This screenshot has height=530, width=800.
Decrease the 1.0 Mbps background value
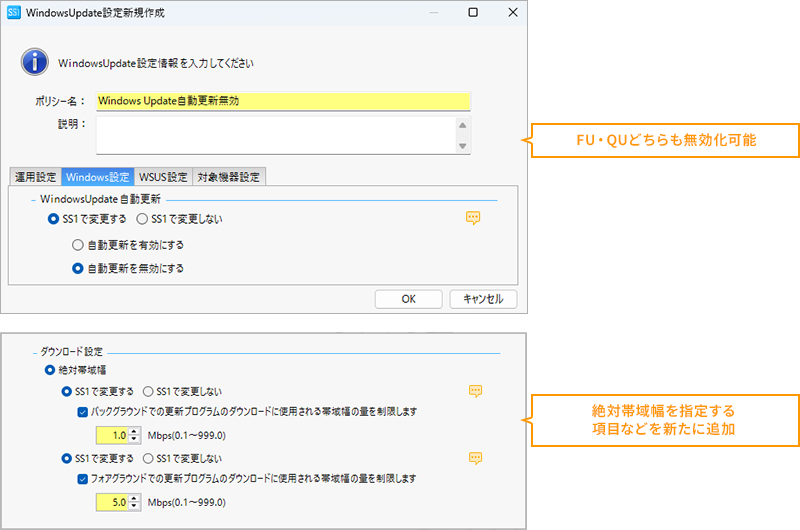tap(134, 439)
